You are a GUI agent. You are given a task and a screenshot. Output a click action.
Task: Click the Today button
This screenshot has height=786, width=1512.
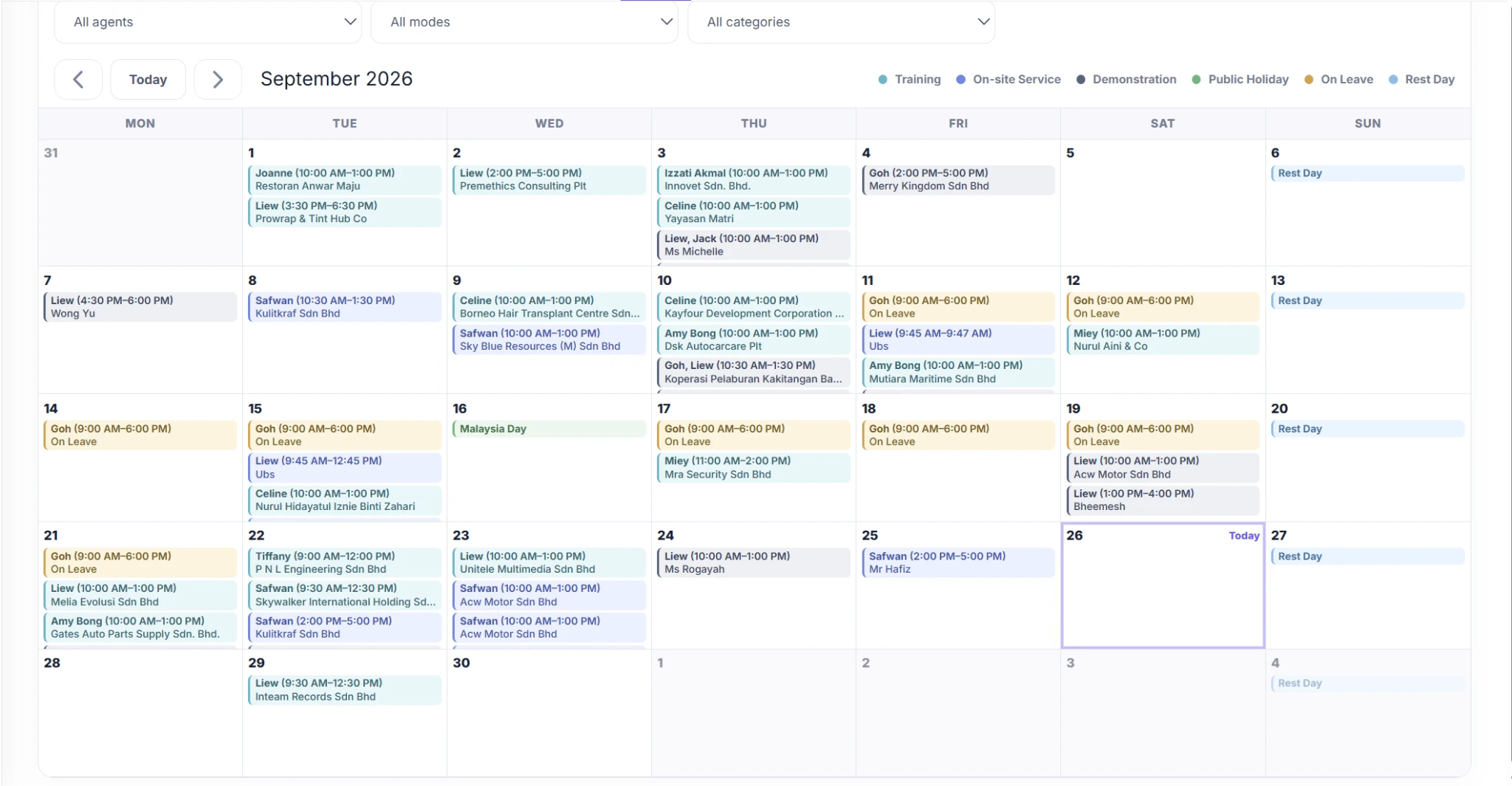[x=148, y=79]
